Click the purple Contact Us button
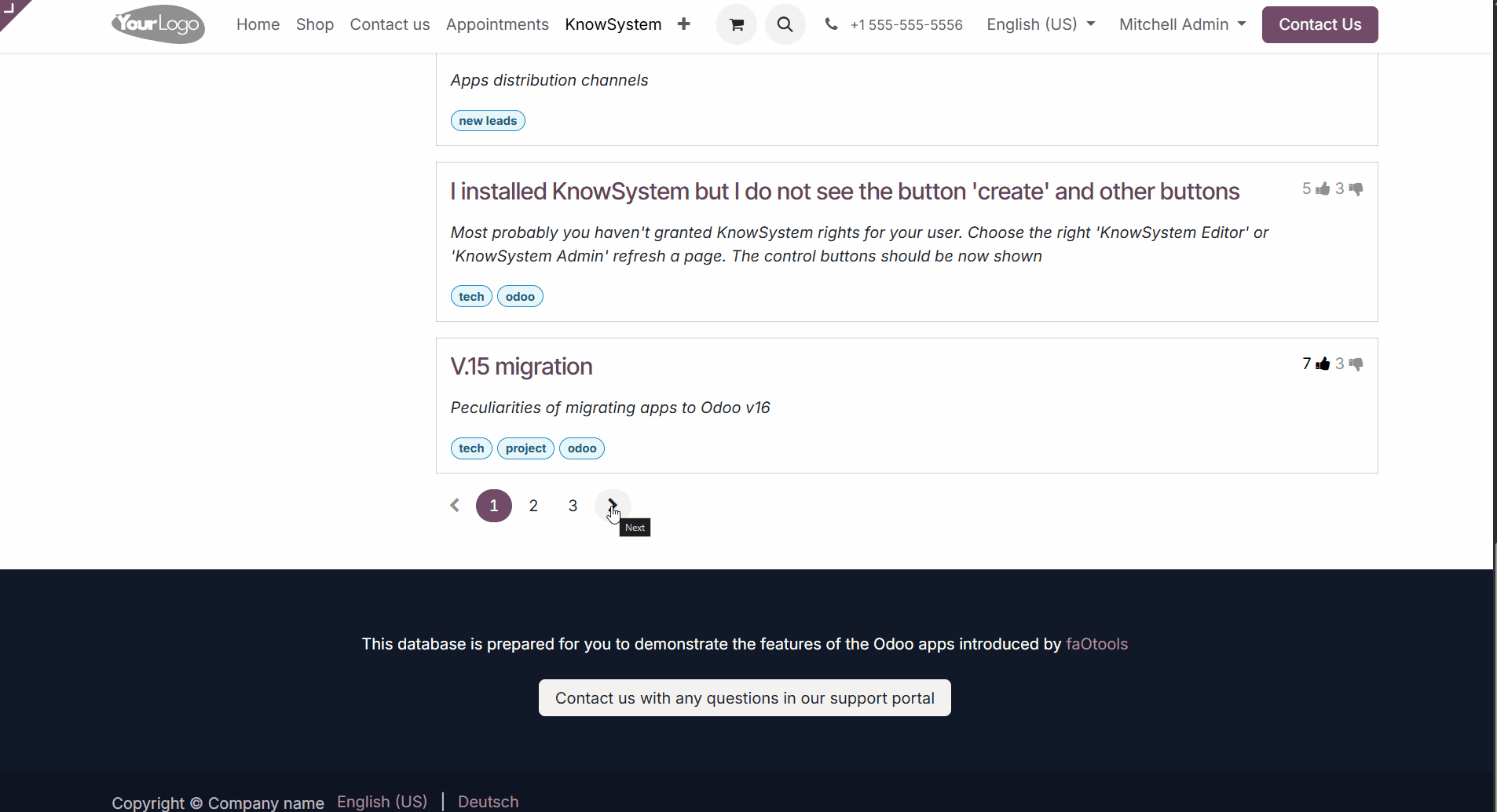1497x812 pixels. coord(1319,24)
